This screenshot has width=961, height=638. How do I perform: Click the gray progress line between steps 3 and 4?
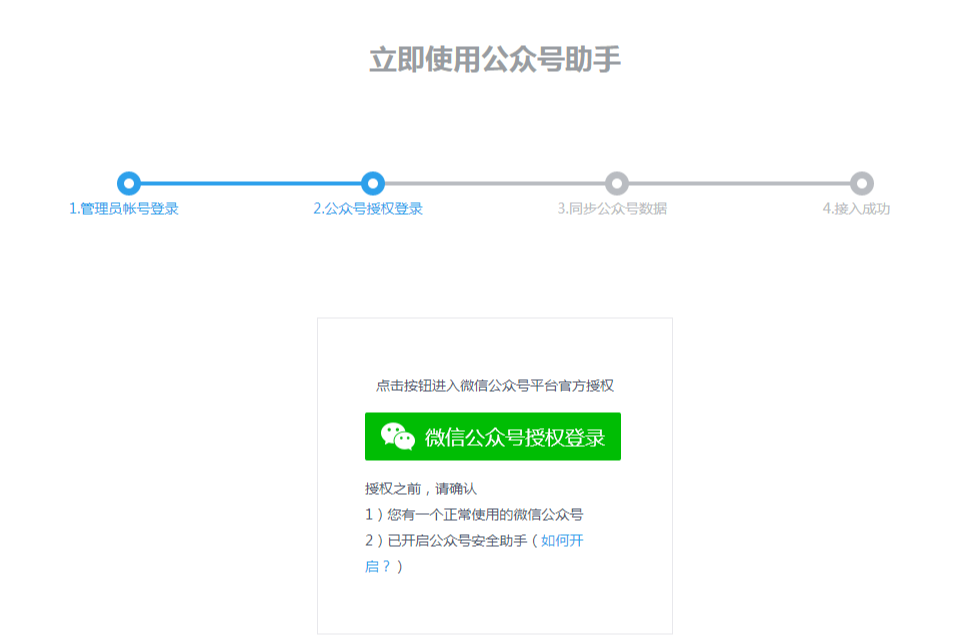pyautogui.click(x=739, y=183)
